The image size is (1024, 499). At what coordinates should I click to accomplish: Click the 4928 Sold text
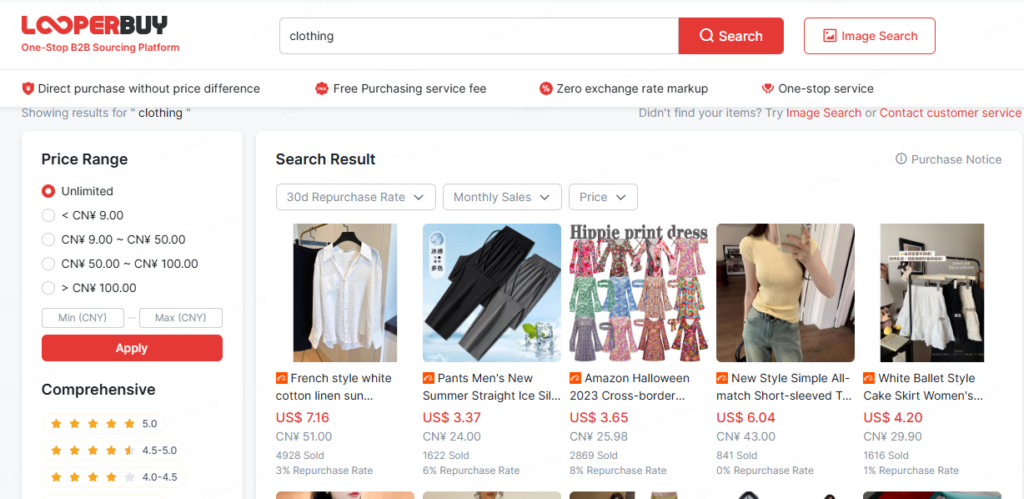pos(300,456)
